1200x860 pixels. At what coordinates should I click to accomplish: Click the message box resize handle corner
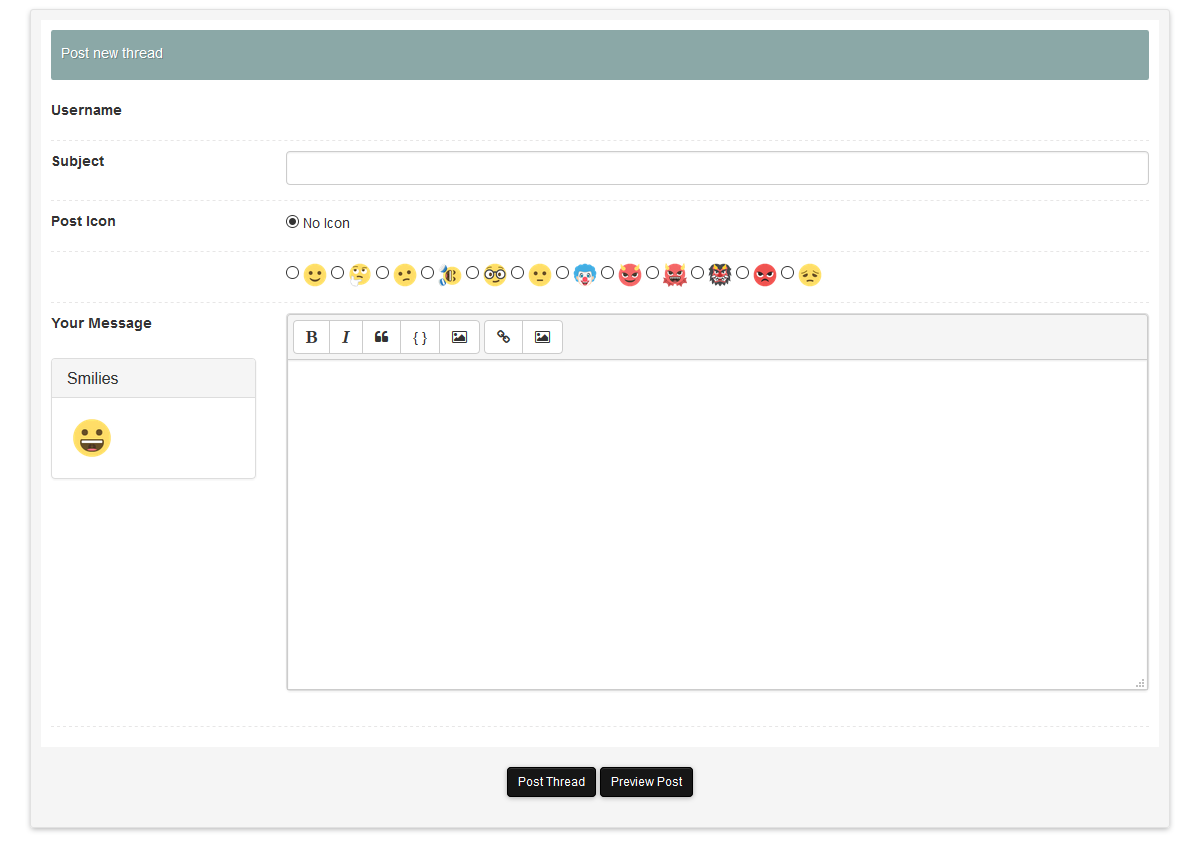click(1140, 683)
